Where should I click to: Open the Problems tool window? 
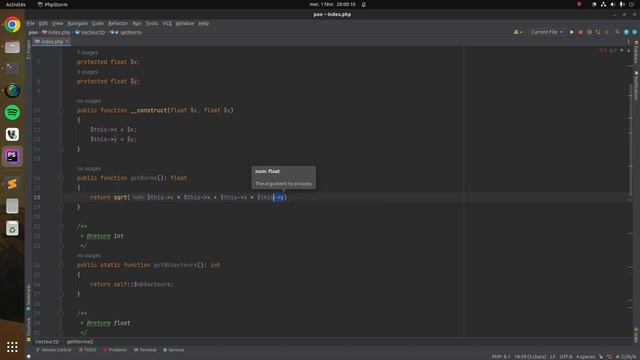pyautogui.click(x=115, y=350)
